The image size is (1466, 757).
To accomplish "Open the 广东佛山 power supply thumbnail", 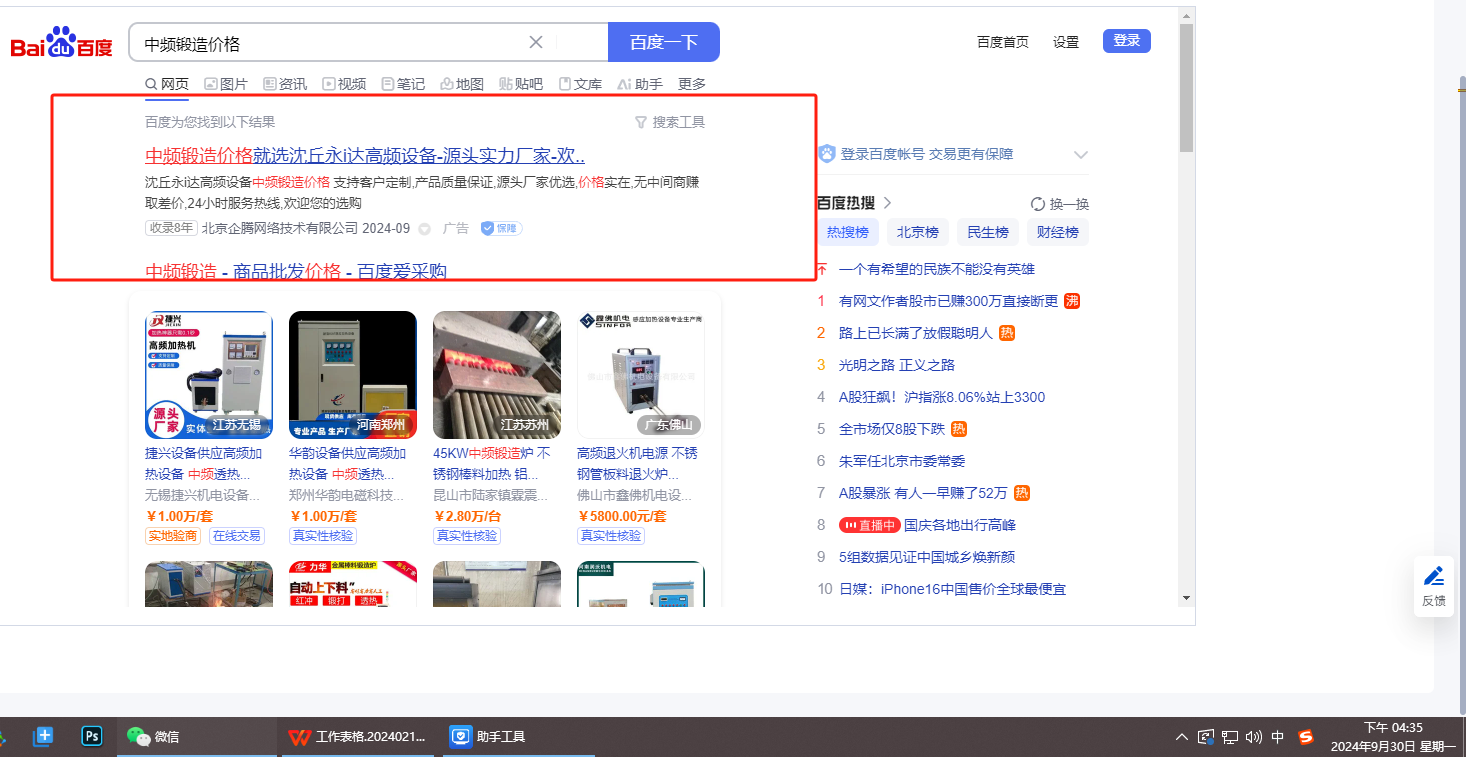I will 641,375.
